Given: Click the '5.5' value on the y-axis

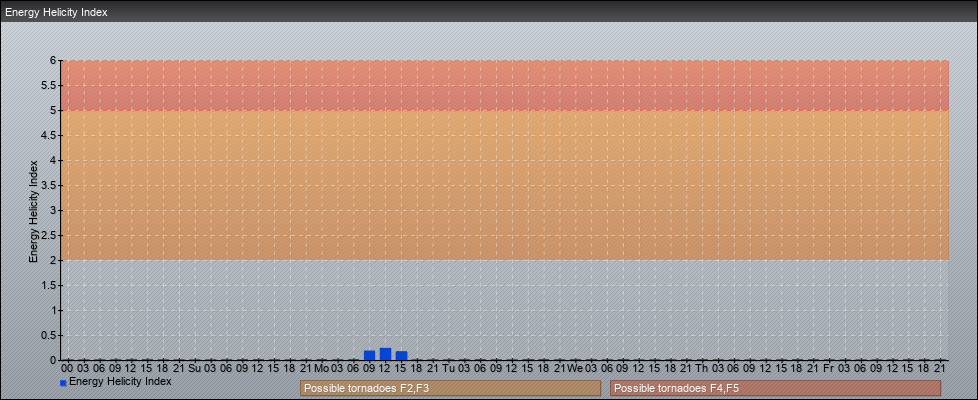Looking at the screenshot, I should tap(48, 85).
